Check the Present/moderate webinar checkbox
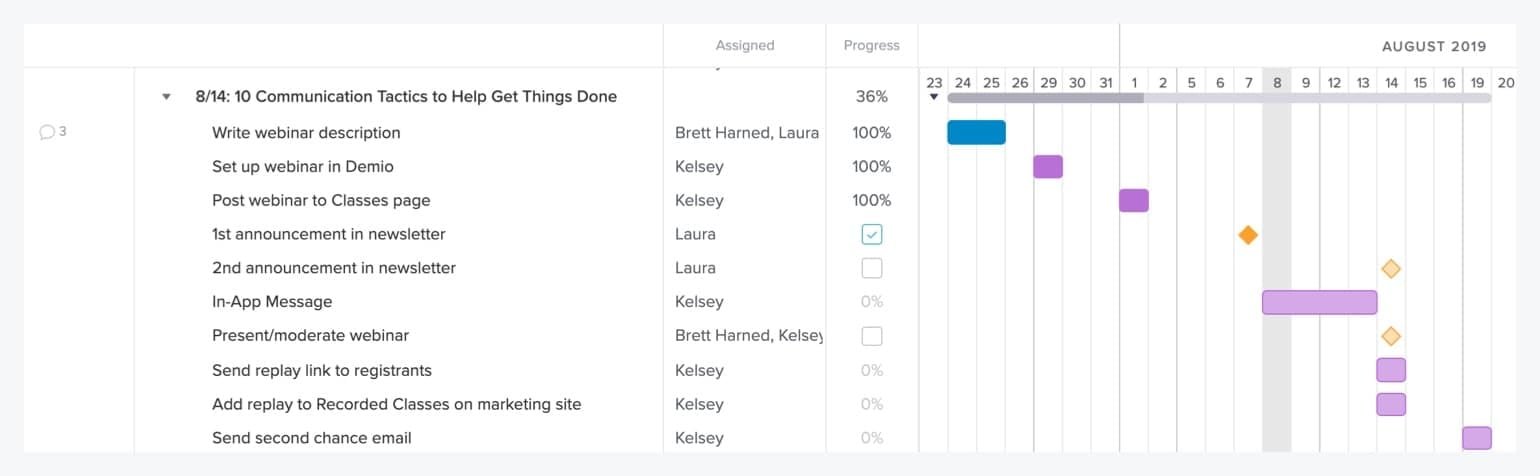This screenshot has width=1540, height=476. [x=872, y=336]
